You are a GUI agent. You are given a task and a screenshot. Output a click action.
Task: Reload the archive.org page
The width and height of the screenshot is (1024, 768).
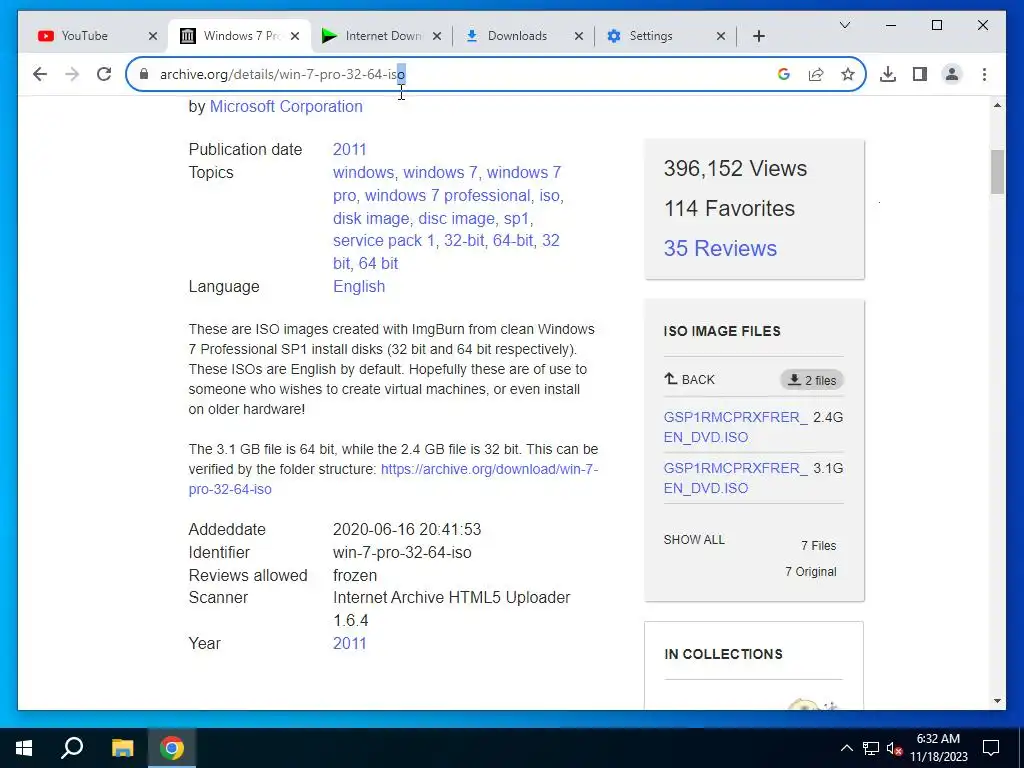104,74
